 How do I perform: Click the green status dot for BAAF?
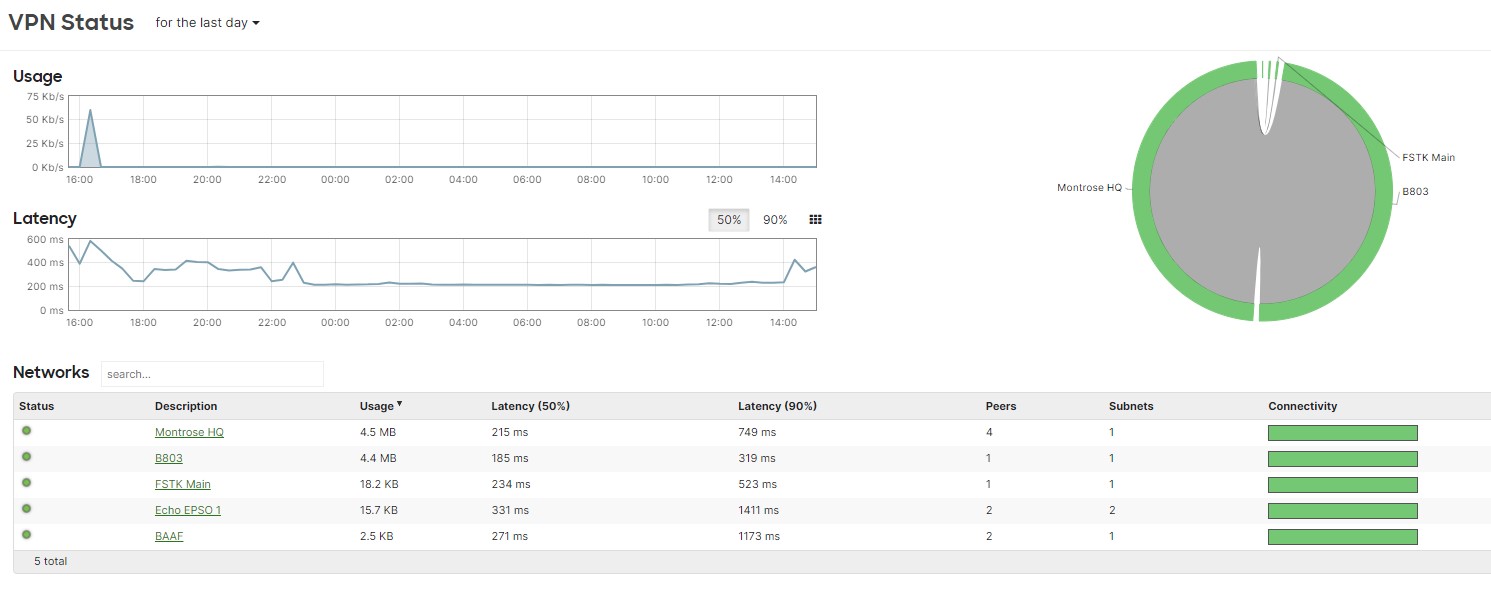(x=27, y=535)
